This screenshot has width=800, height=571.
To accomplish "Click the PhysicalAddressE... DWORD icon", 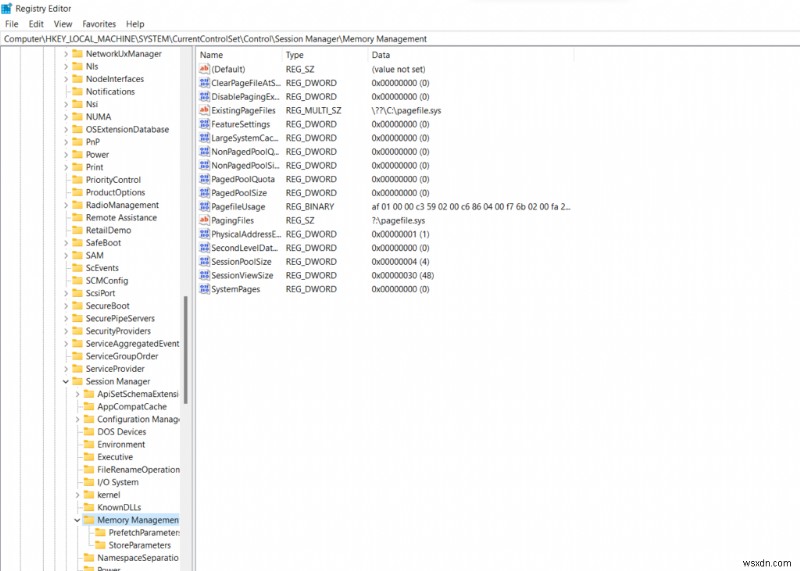I will (205, 234).
